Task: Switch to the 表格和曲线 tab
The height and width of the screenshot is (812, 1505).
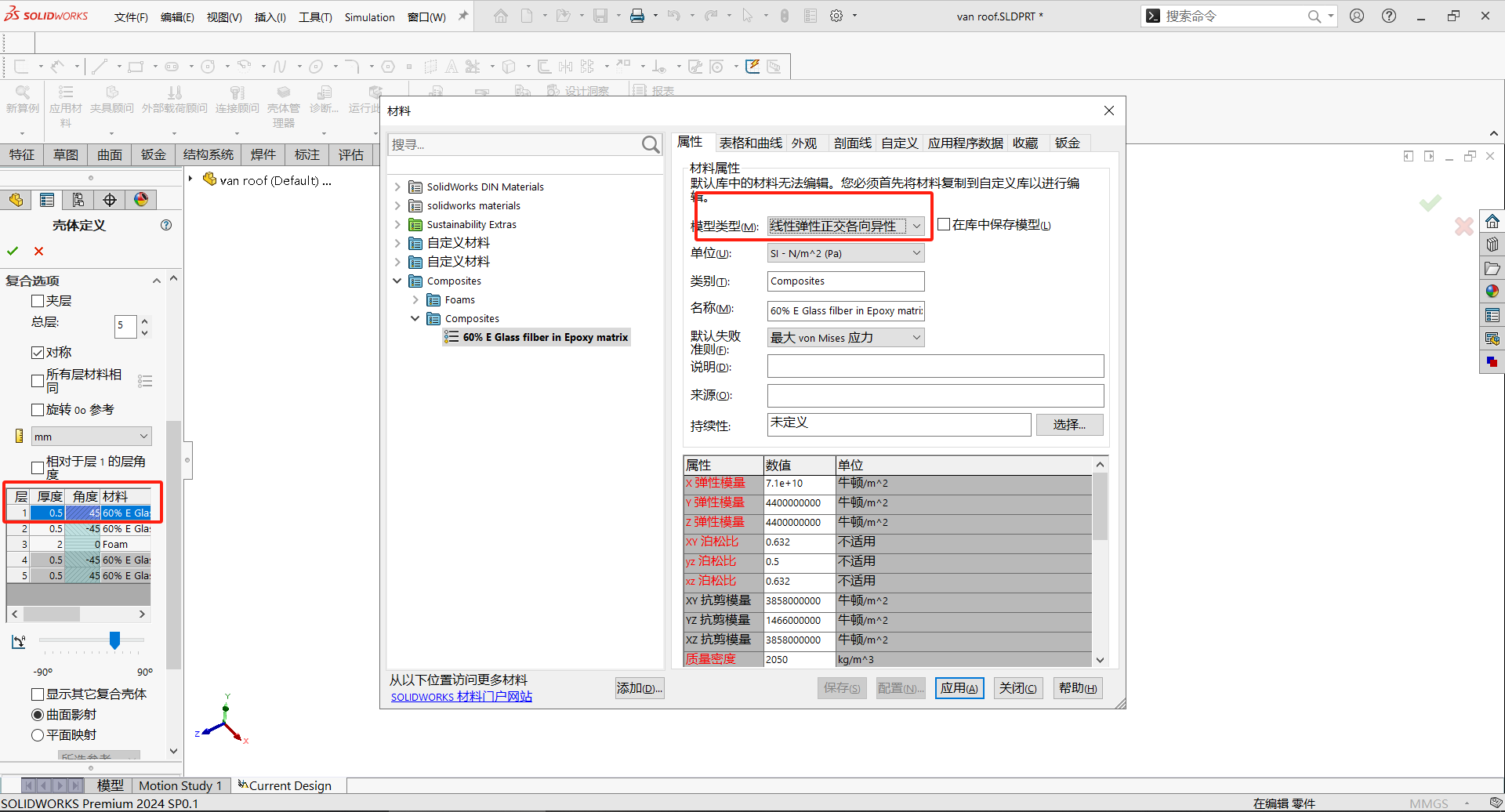Action: [750, 143]
